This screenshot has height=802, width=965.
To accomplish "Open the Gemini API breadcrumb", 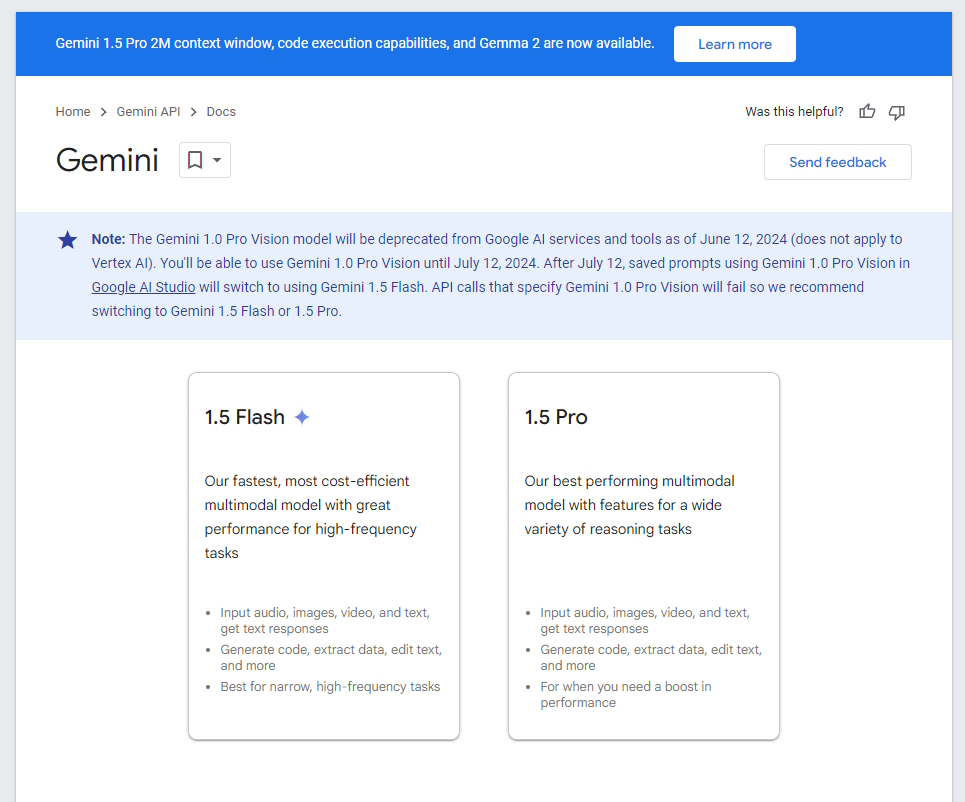I will click(148, 111).
